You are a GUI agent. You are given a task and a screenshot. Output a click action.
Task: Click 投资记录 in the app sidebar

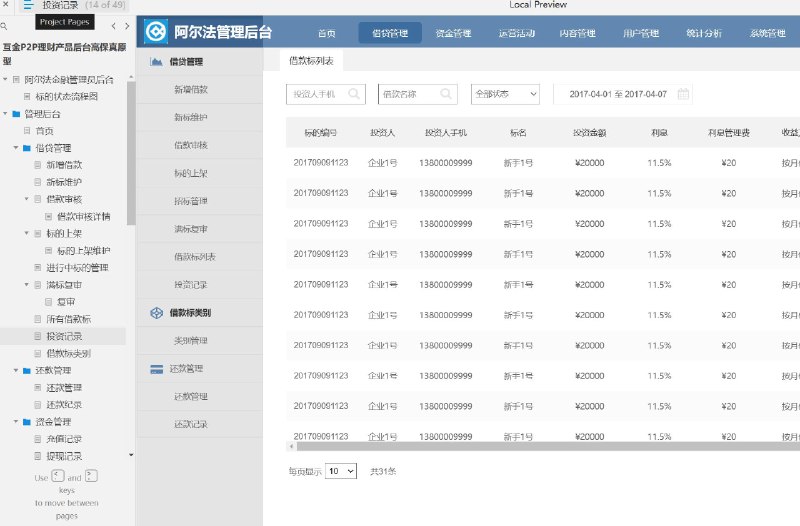191,285
